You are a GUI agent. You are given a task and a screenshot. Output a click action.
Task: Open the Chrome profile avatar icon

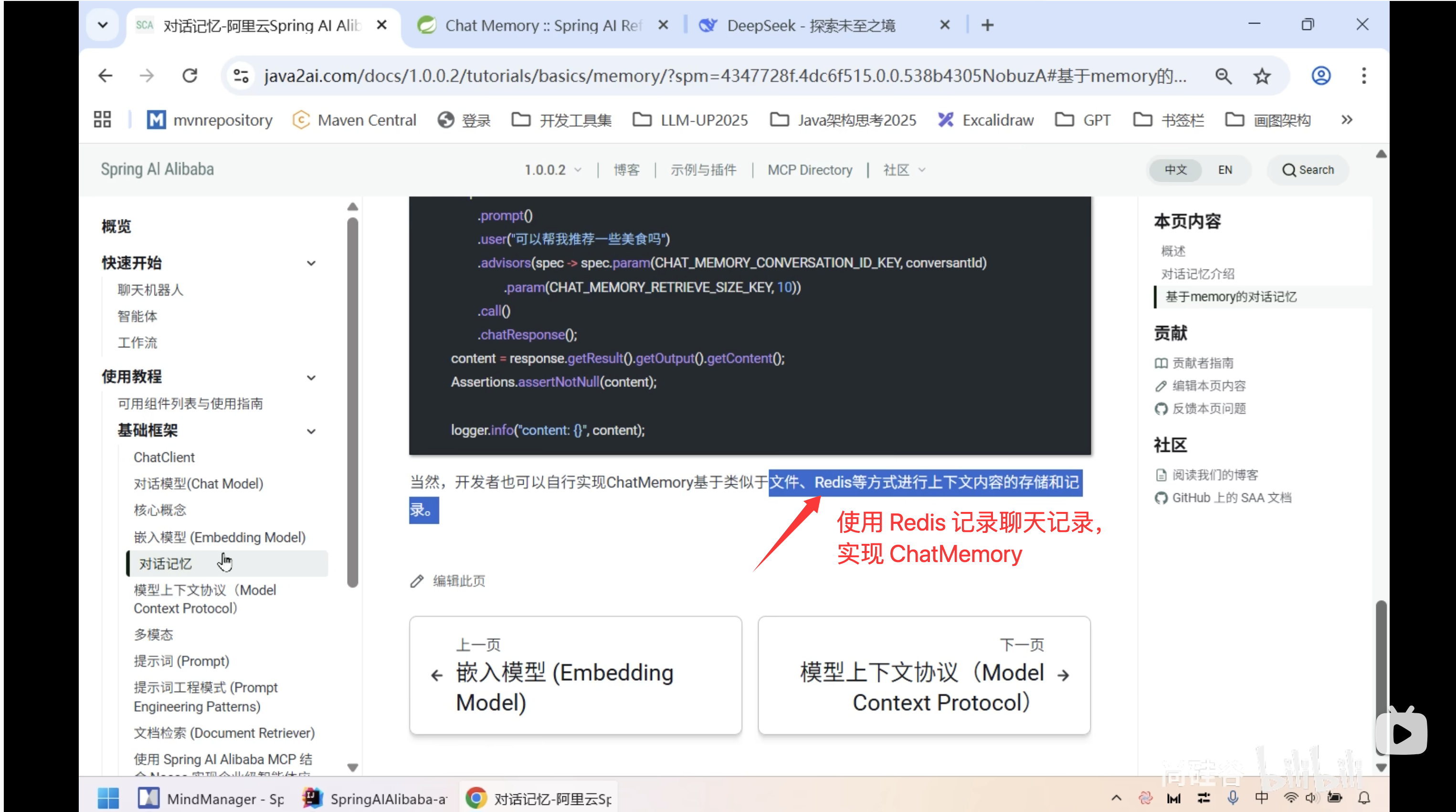pyautogui.click(x=1321, y=75)
